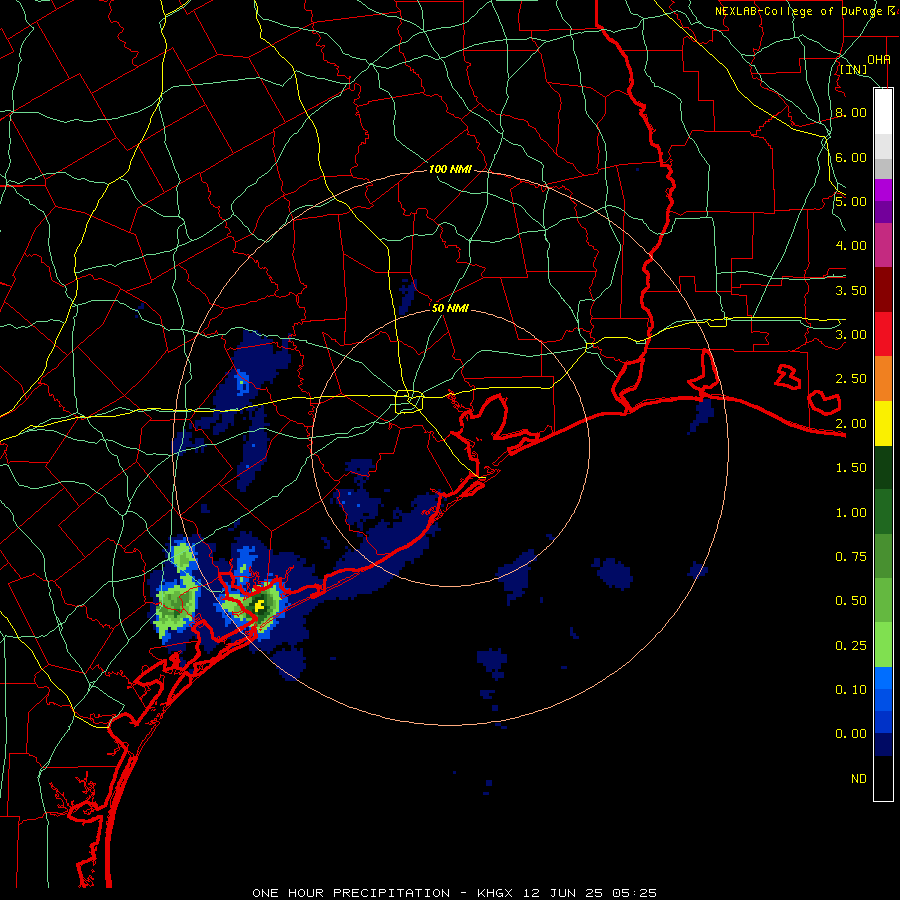This screenshot has width=900, height=900.
Task: Click the 100 NMI range ring label
Action: tap(450, 169)
